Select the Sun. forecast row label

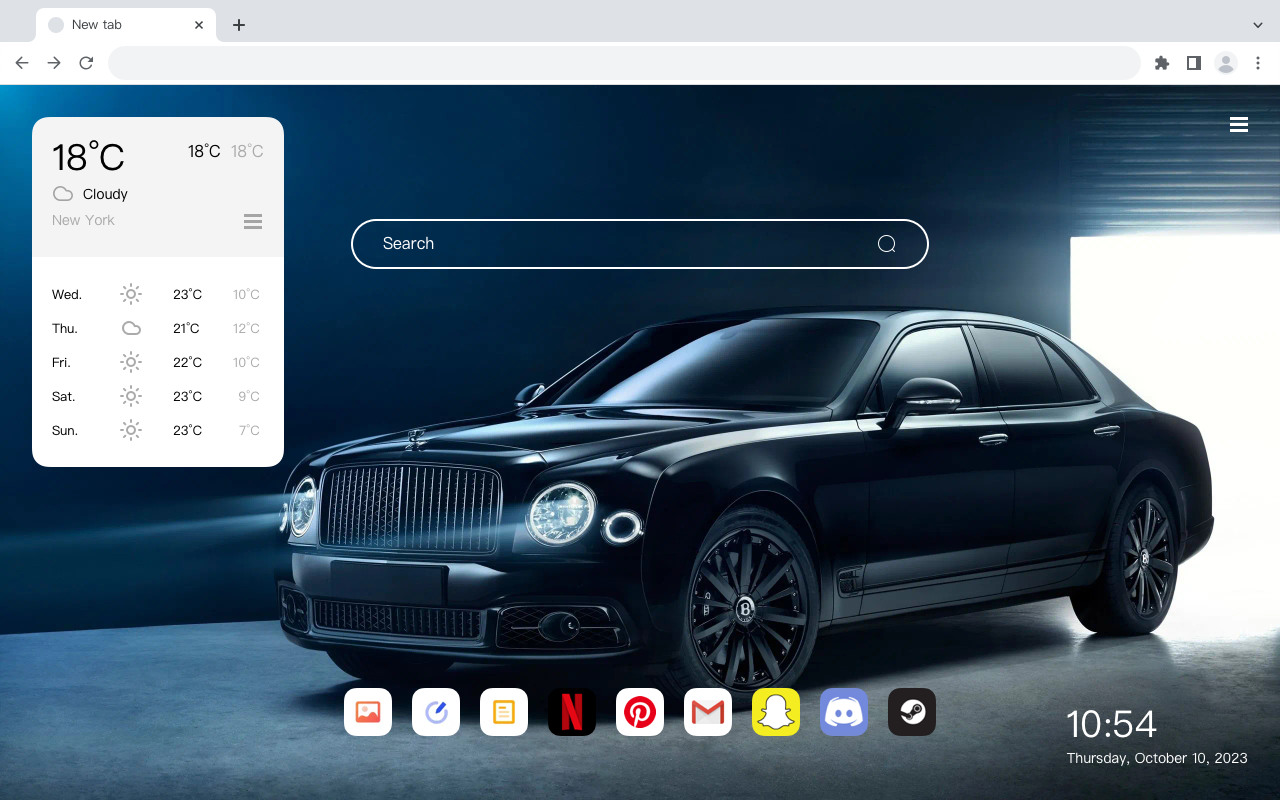tap(65, 431)
